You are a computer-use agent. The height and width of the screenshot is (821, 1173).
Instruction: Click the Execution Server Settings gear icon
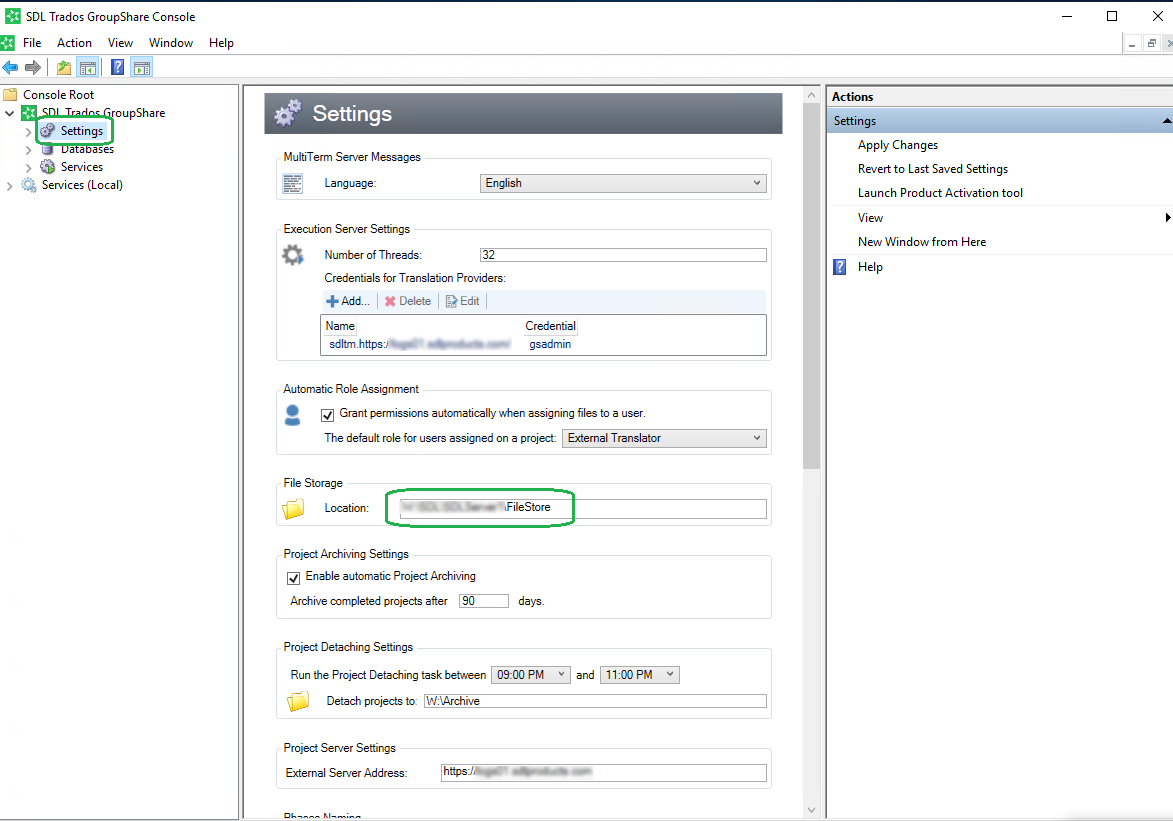pyautogui.click(x=293, y=255)
